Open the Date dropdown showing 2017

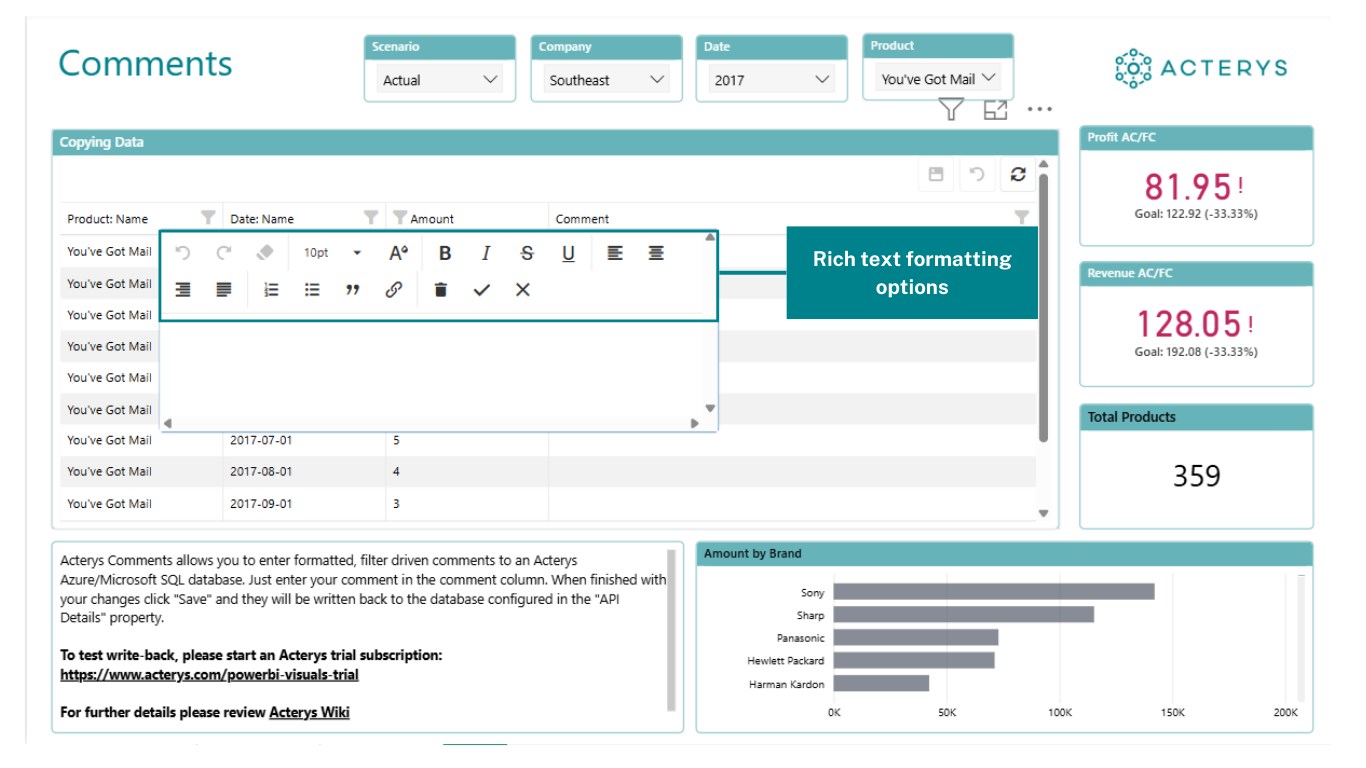point(773,80)
